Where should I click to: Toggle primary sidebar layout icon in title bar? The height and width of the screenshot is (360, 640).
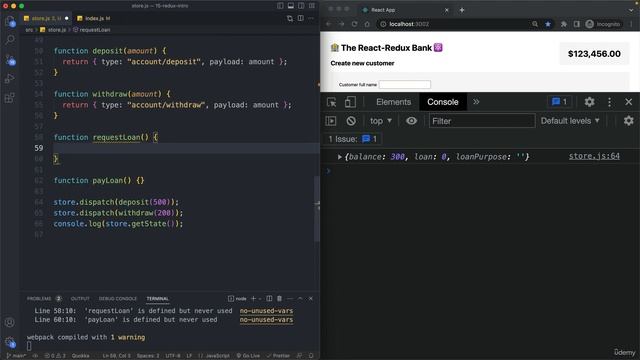pyautogui.click(x=280, y=6)
